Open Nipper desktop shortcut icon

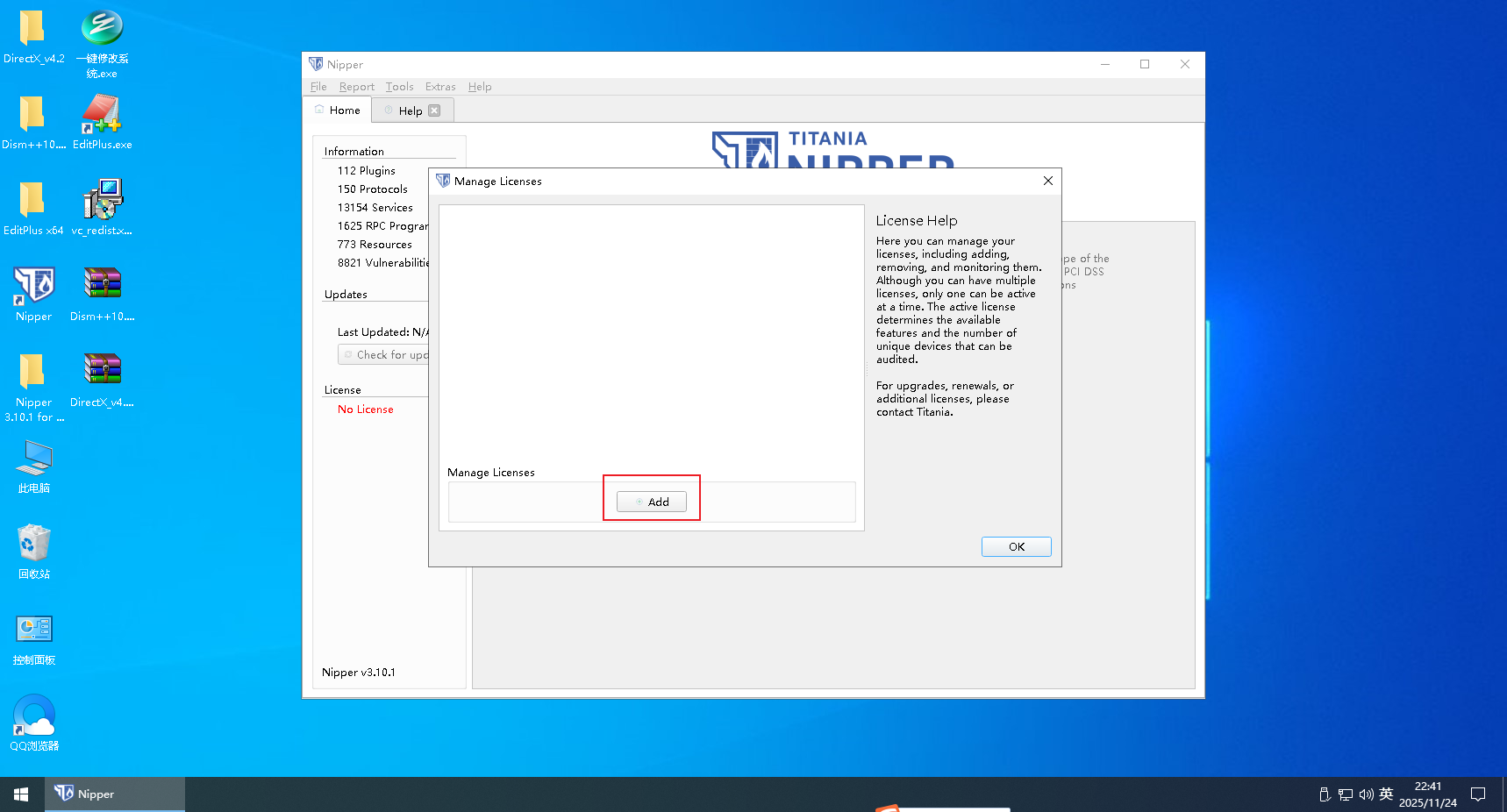(x=34, y=294)
